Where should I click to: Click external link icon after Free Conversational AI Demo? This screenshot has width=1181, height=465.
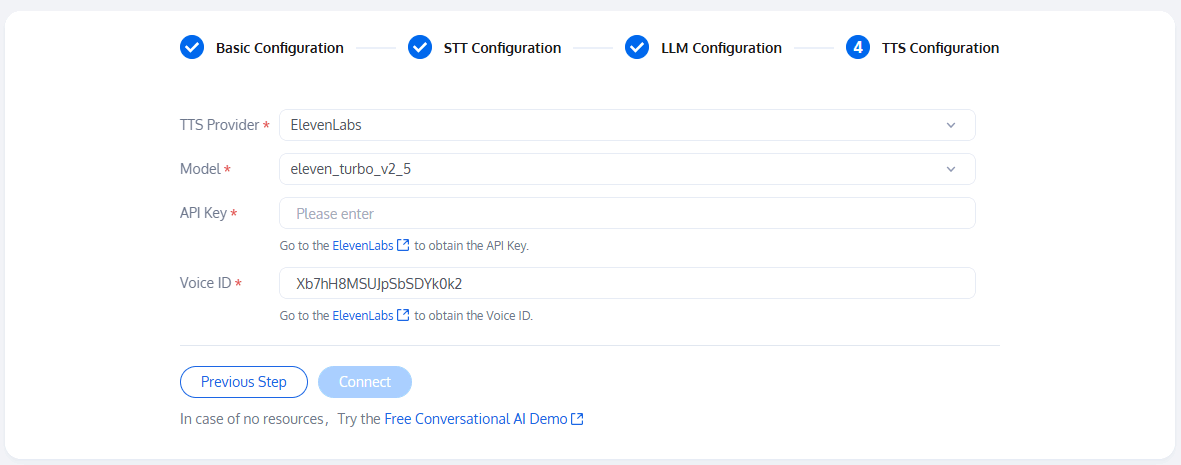(x=577, y=419)
